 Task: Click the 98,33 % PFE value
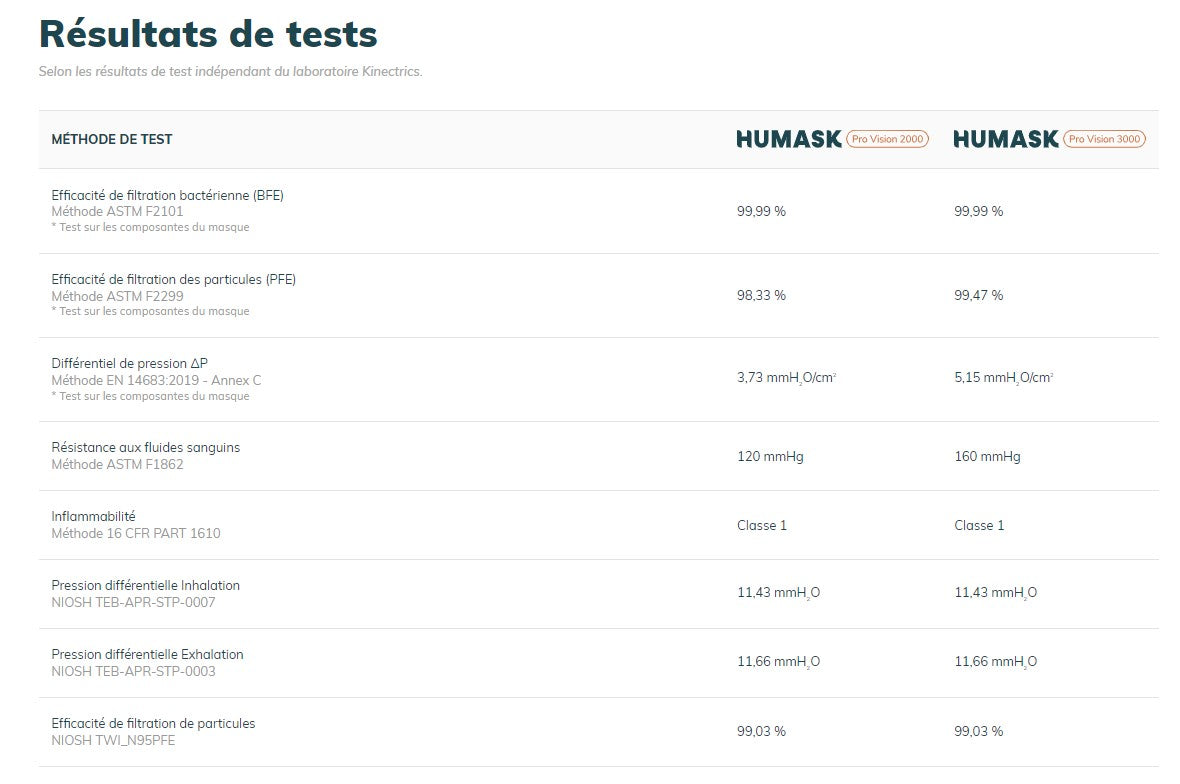(761, 296)
